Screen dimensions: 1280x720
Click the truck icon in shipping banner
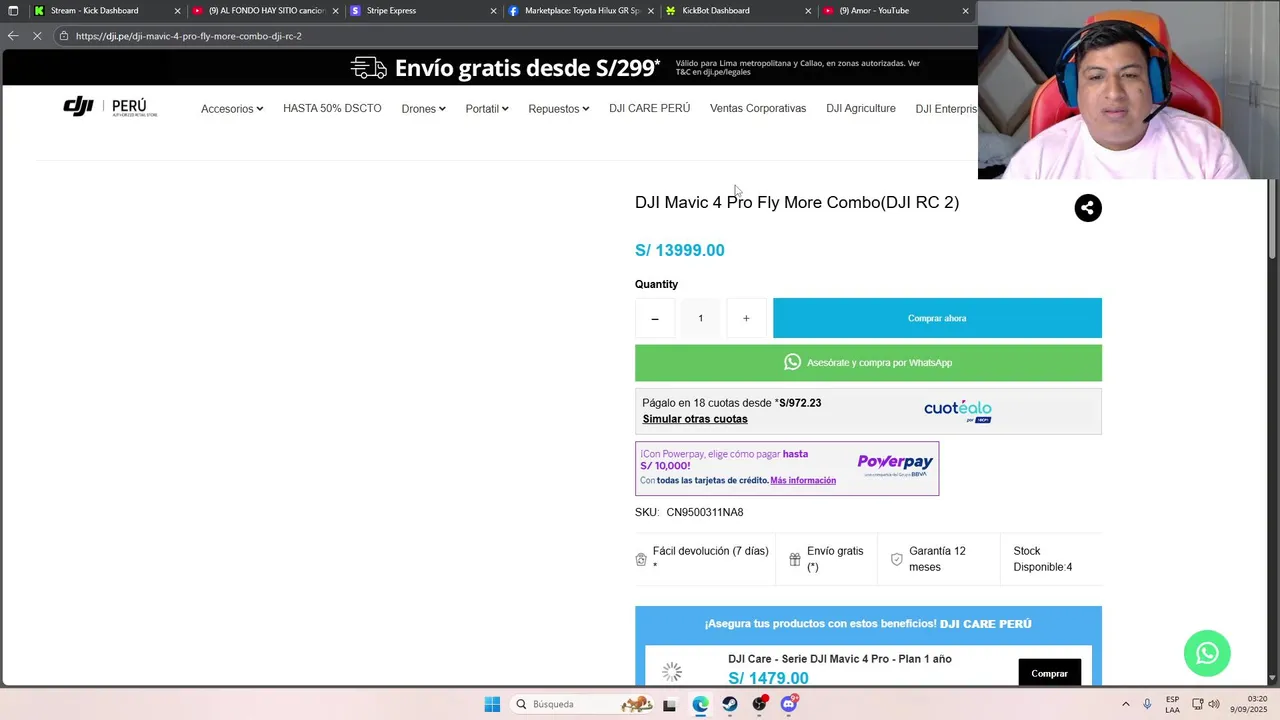[368, 68]
